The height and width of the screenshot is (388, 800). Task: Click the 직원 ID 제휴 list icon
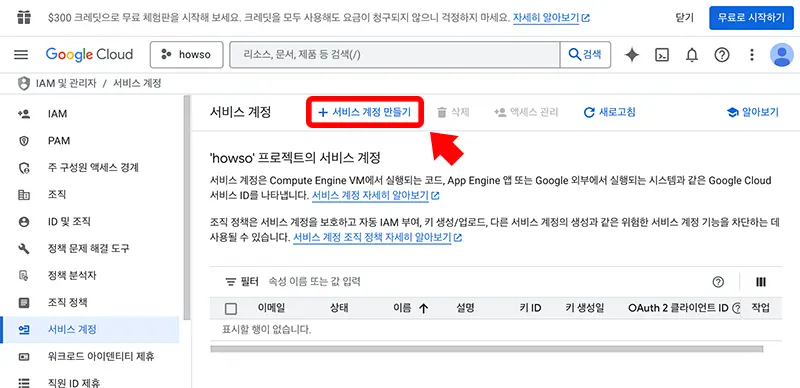pyautogui.click(x=23, y=383)
